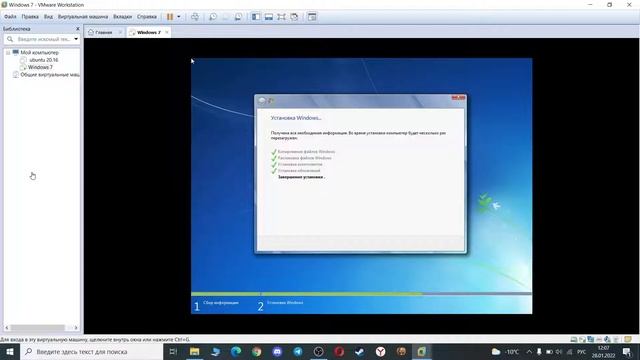Viewport: 640px width, 360px height.
Task: Close the Библиотека panel
Action: point(78,29)
